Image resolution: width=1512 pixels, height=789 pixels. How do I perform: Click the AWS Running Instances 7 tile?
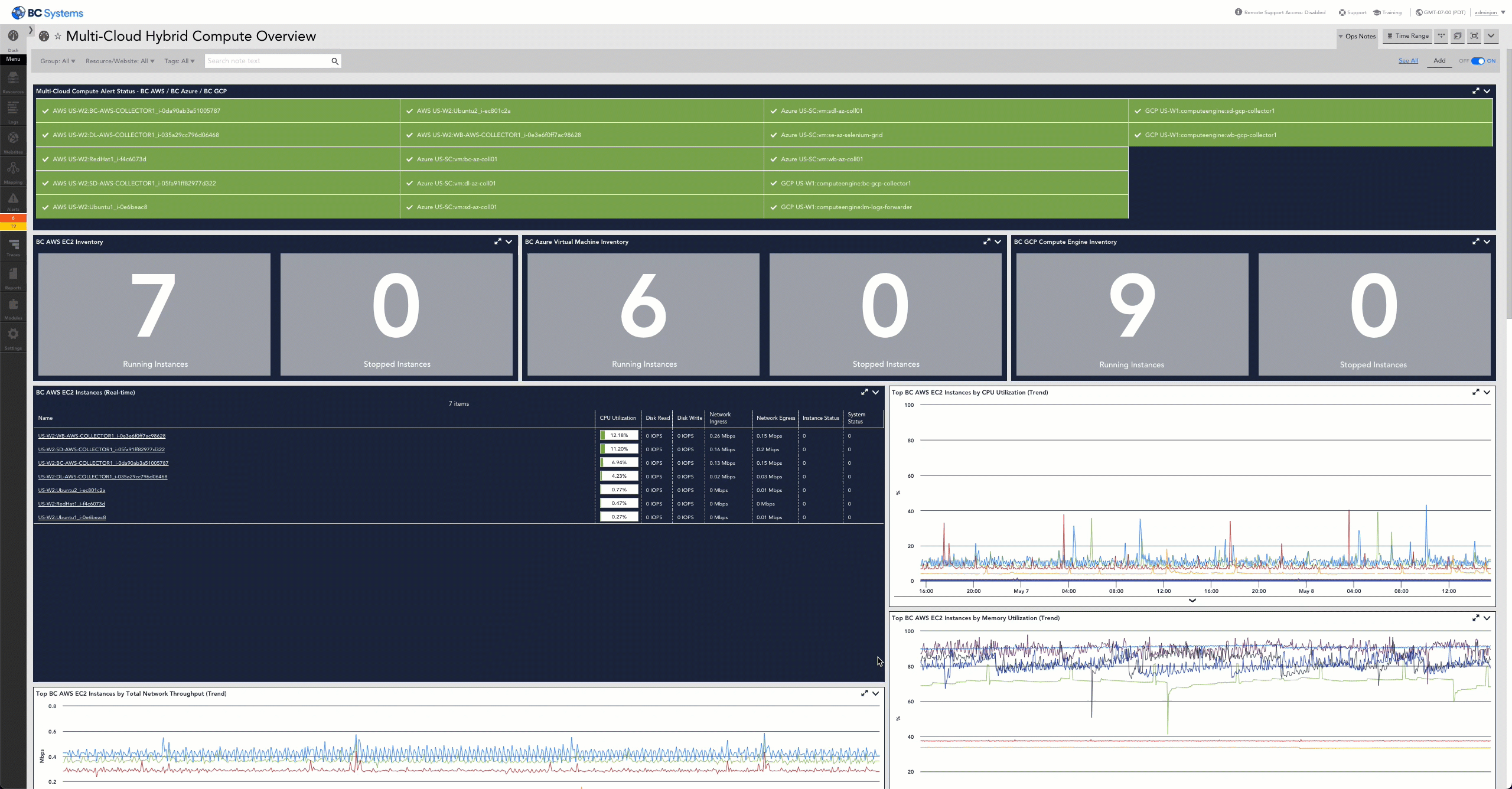pos(154,314)
